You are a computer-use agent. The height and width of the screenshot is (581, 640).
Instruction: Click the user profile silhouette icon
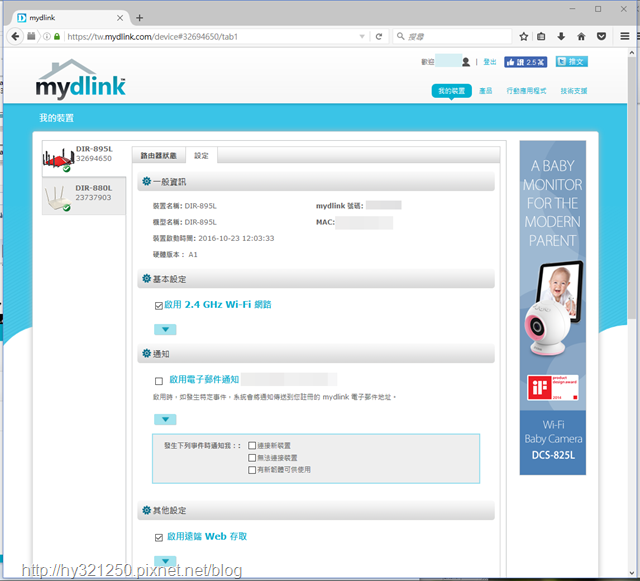tap(466, 62)
